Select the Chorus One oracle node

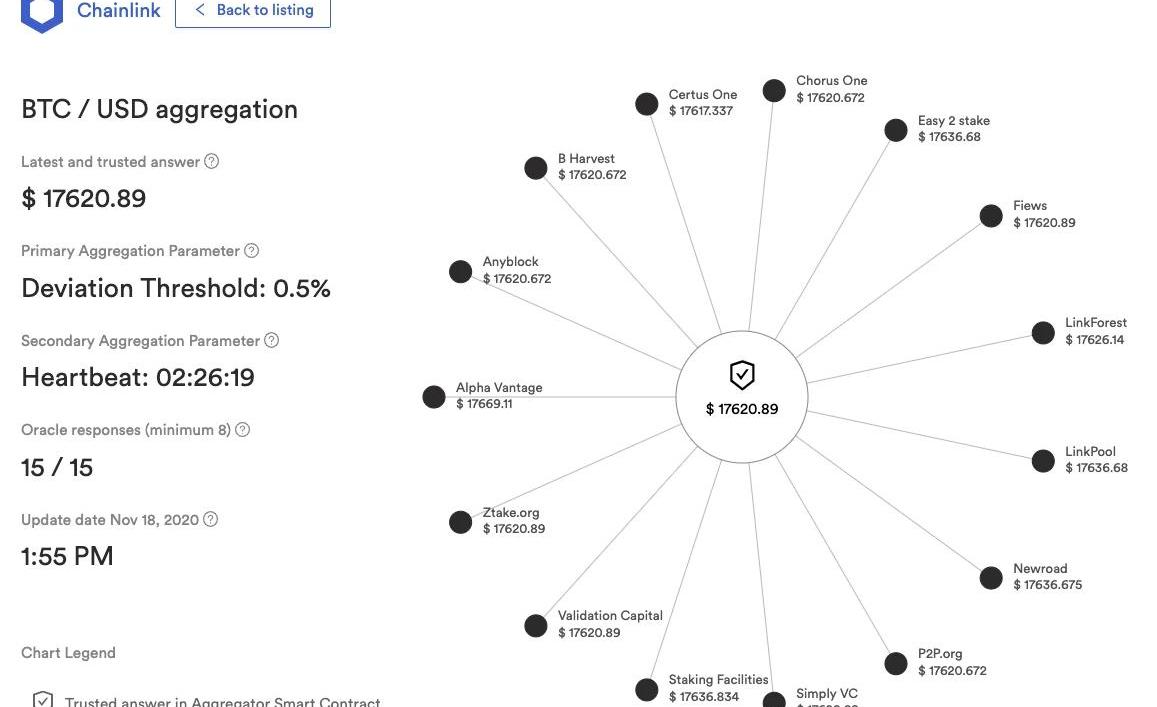pyautogui.click(x=774, y=90)
